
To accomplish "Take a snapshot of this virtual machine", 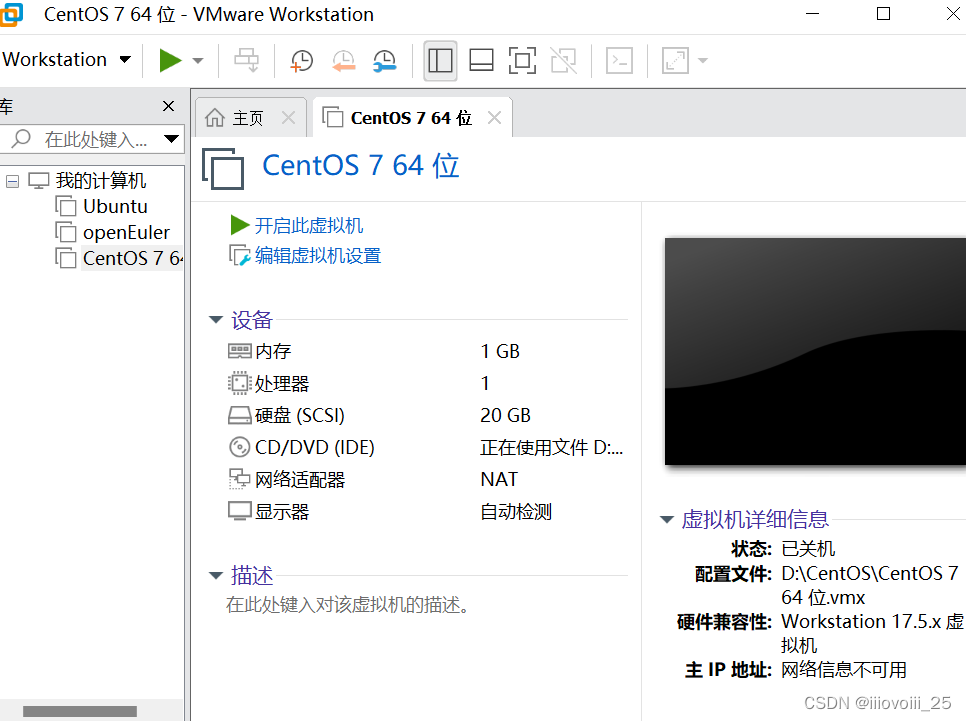I will (x=302, y=60).
